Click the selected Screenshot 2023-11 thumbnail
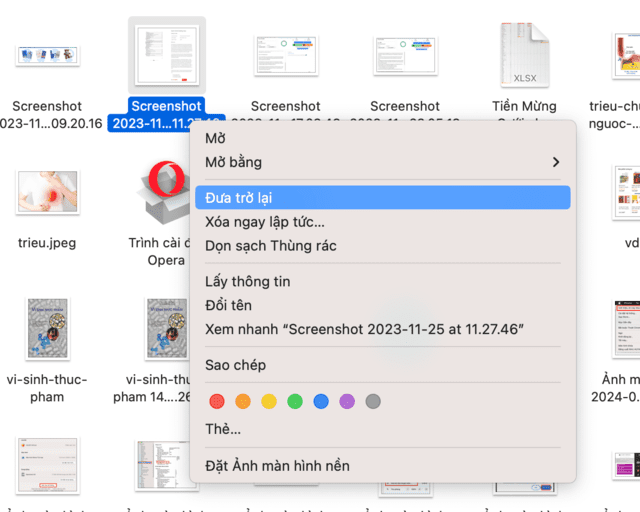Screen dimensions: 640x512 167,55
